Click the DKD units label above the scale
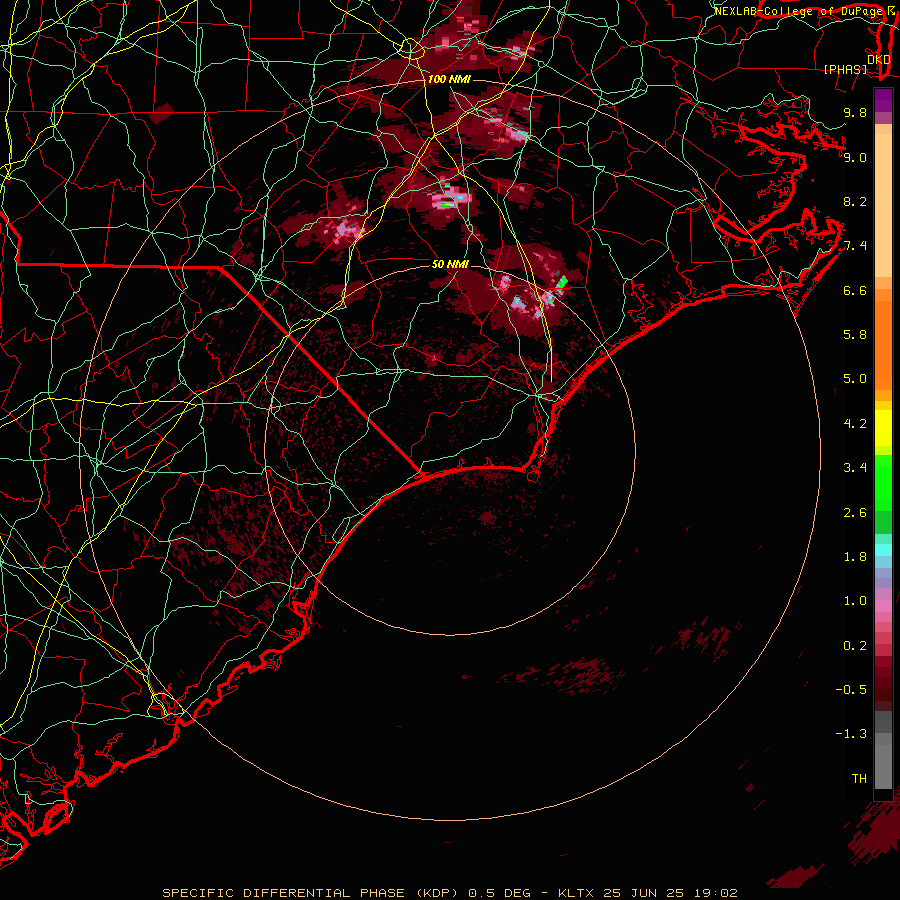The width and height of the screenshot is (900, 900). pos(879,59)
